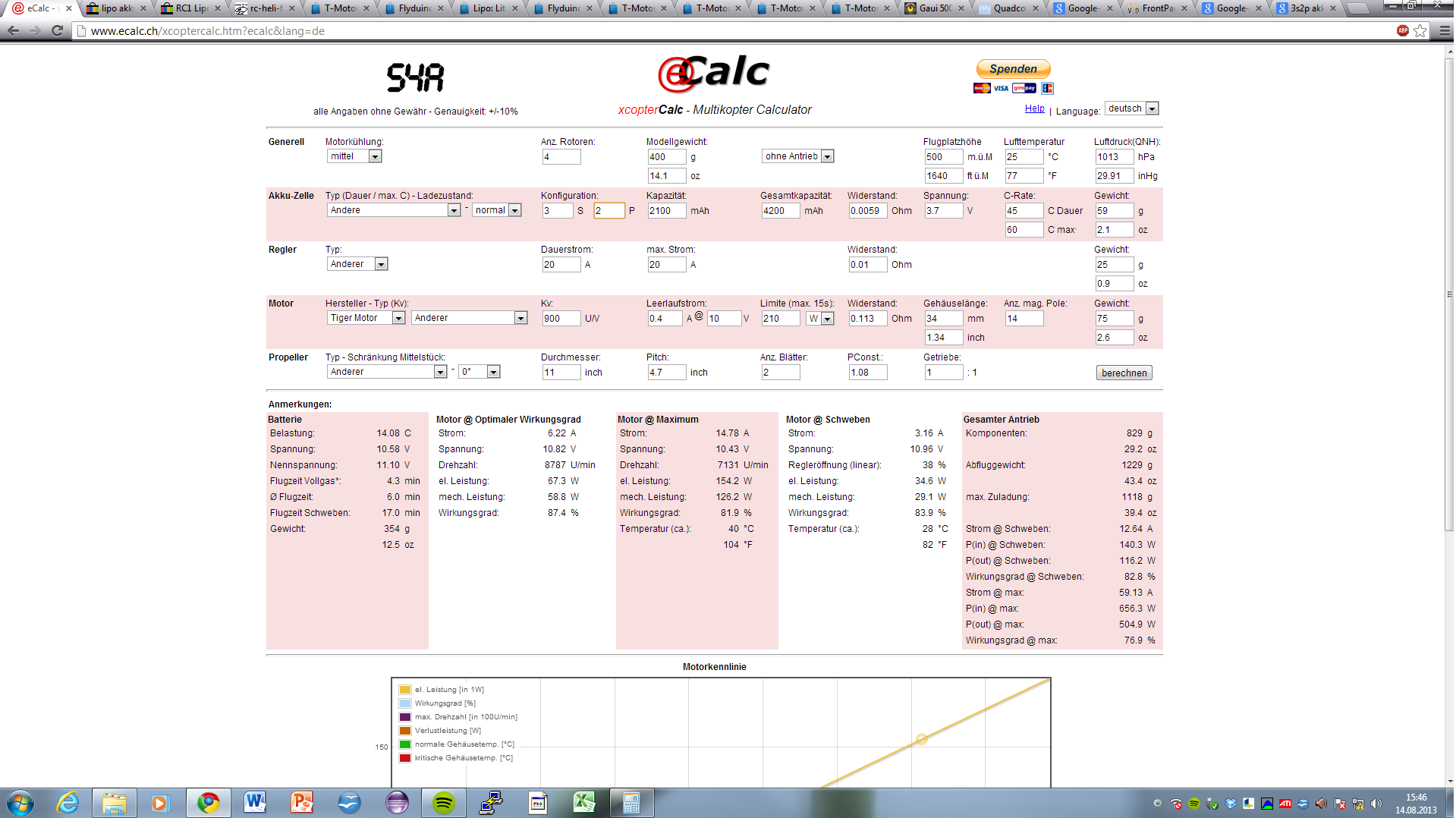Open Microsoft Excel from the taskbar
This screenshot has width=1456, height=818.
583,802
